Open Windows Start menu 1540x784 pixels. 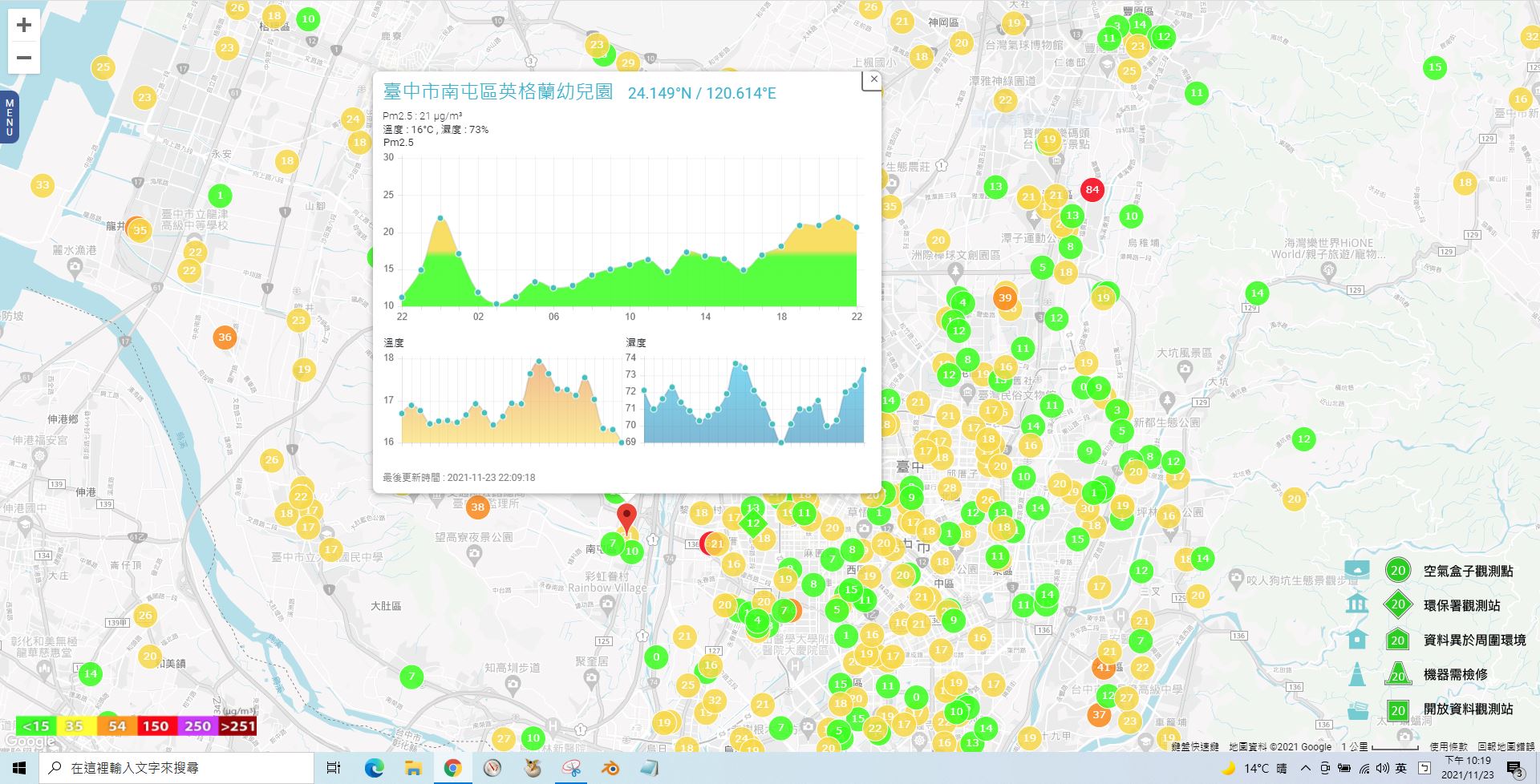pos(19,768)
